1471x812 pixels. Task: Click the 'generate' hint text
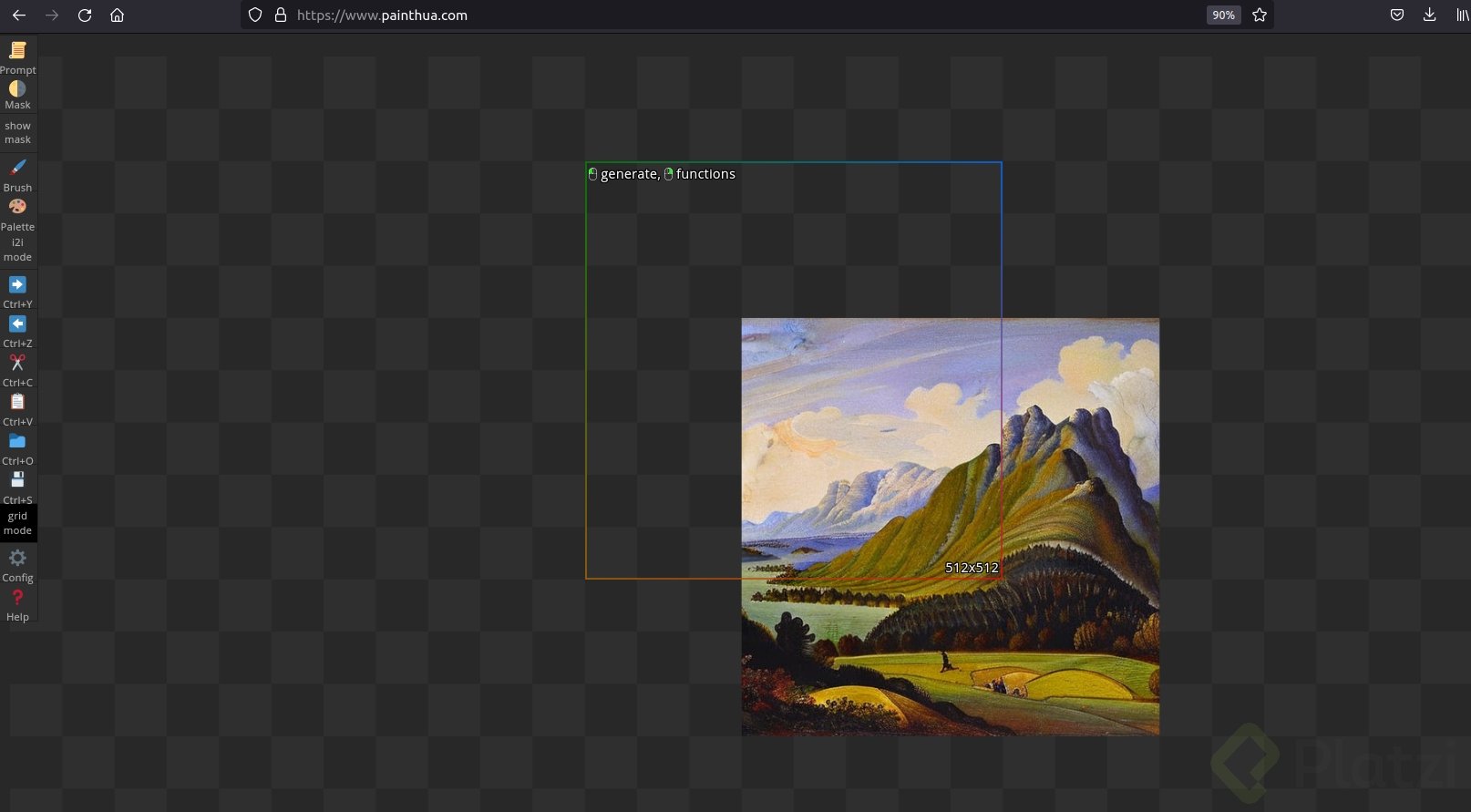[x=629, y=174]
